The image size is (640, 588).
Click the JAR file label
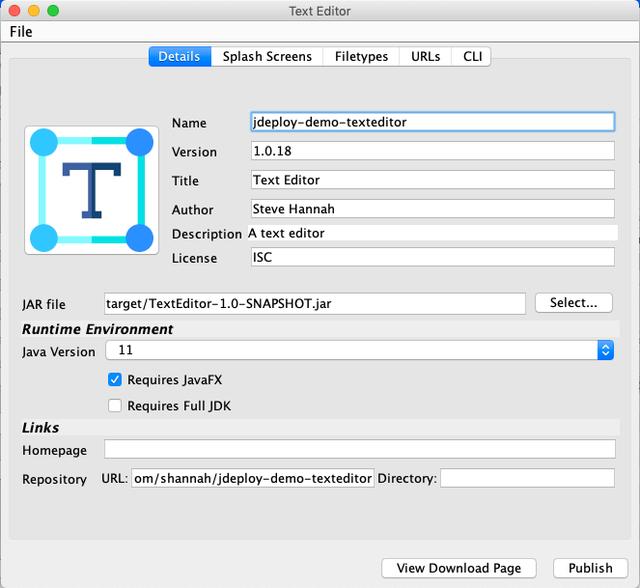coord(44,304)
